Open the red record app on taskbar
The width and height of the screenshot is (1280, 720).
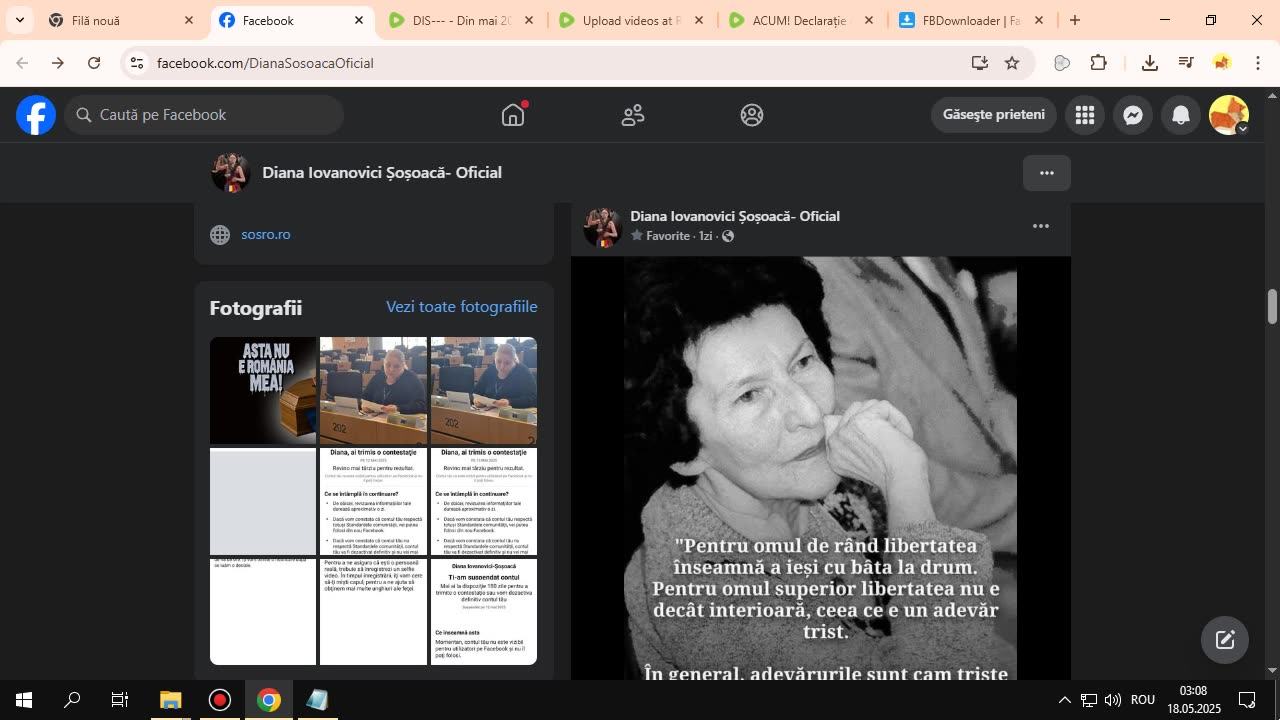click(220, 700)
